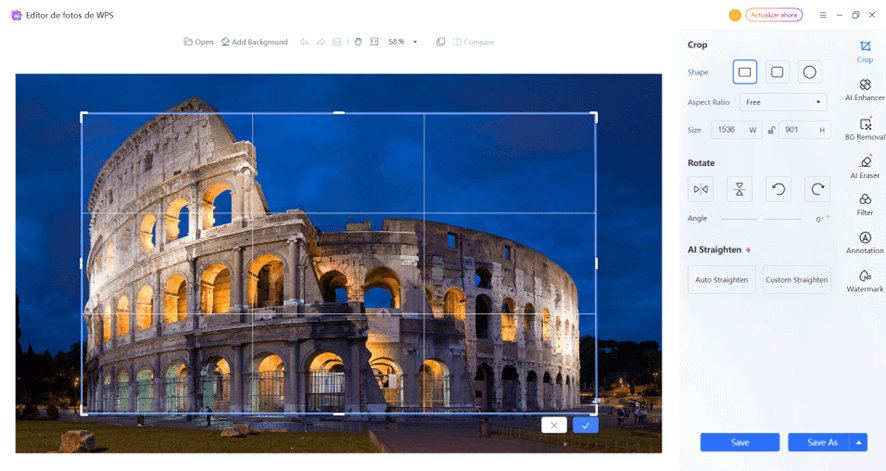Click the right-center crop edge handle
The height and width of the screenshot is (471, 886).
597,263
